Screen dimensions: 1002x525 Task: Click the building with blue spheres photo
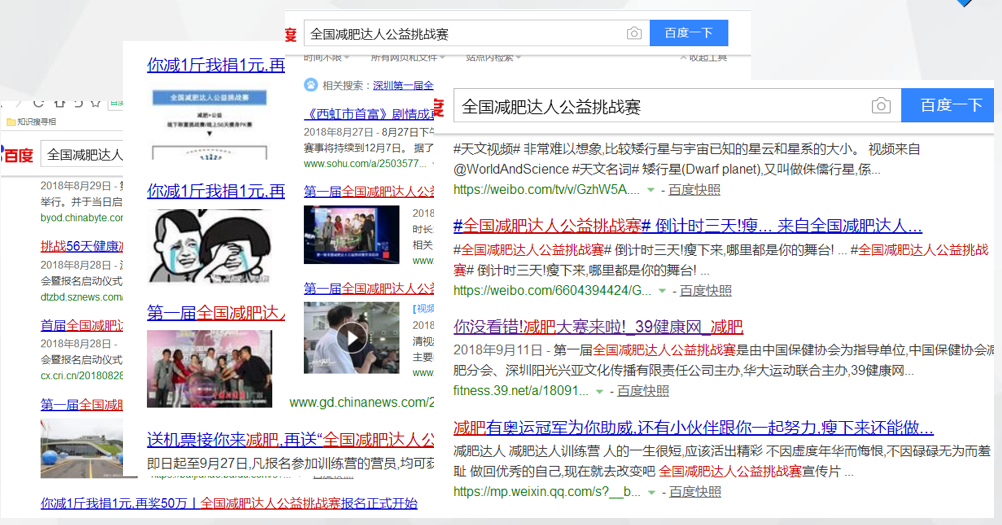coord(82,449)
